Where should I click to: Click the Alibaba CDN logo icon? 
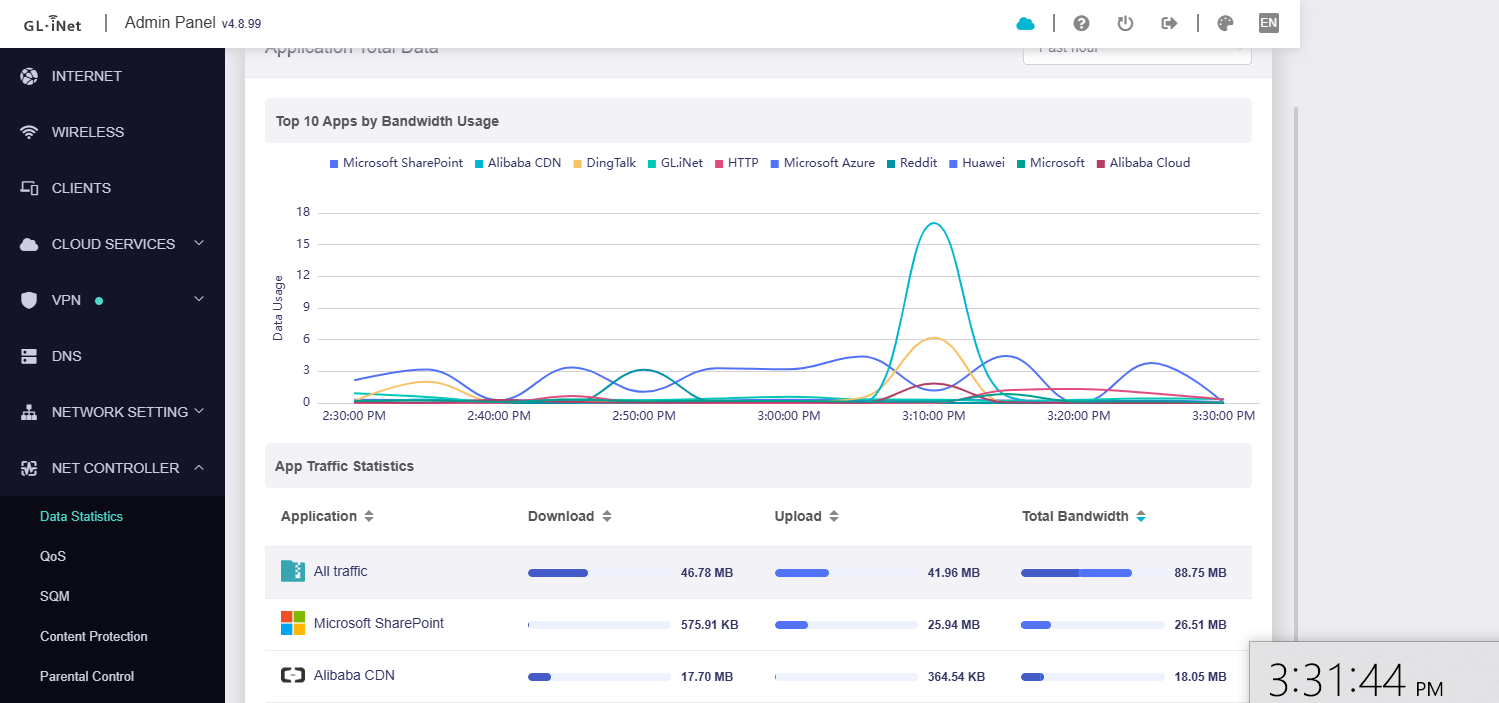(292, 675)
